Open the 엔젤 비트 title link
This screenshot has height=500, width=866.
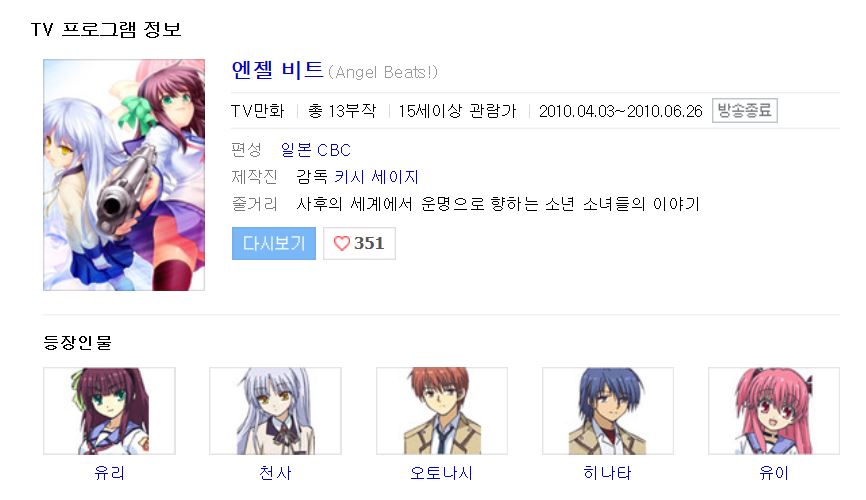[277, 70]
